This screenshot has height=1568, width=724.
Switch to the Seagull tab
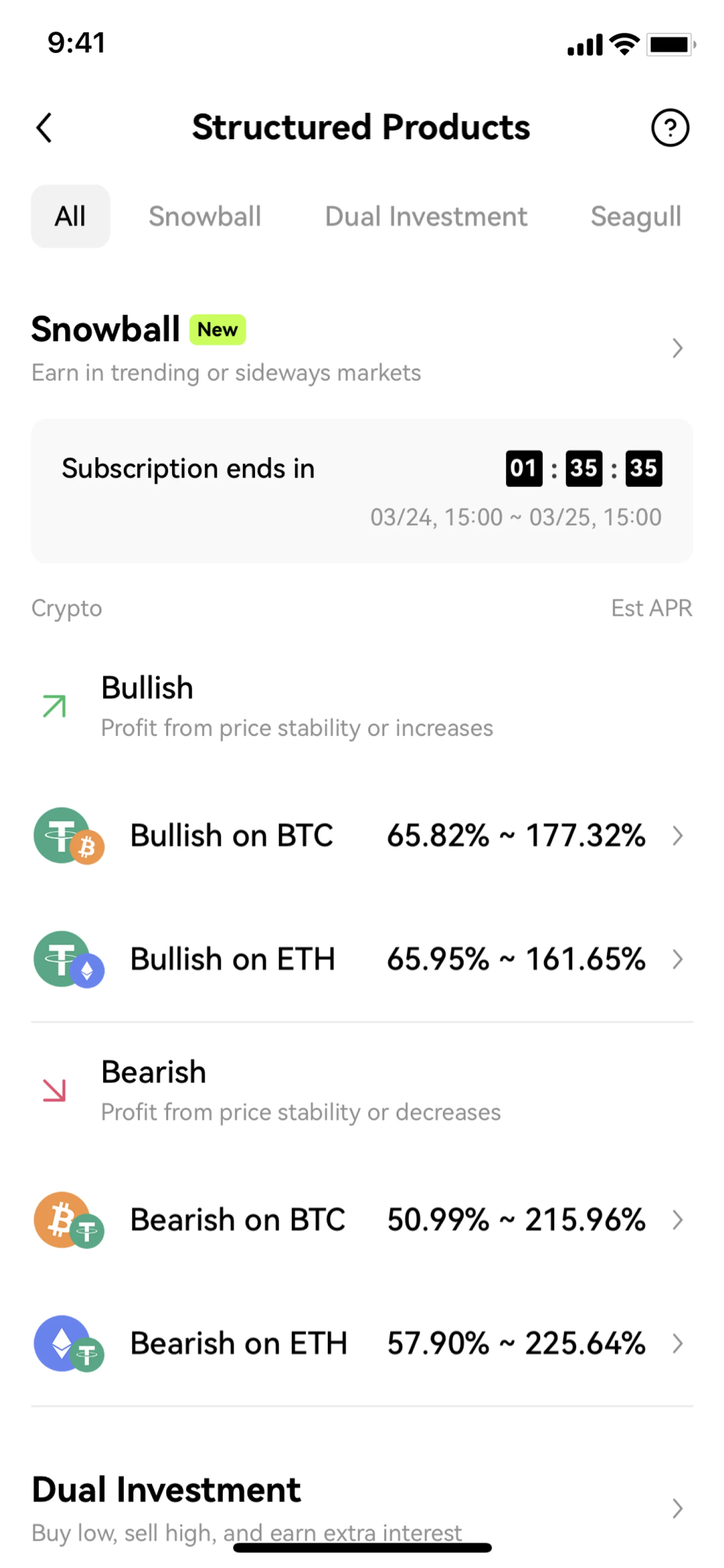click(635, 217)
